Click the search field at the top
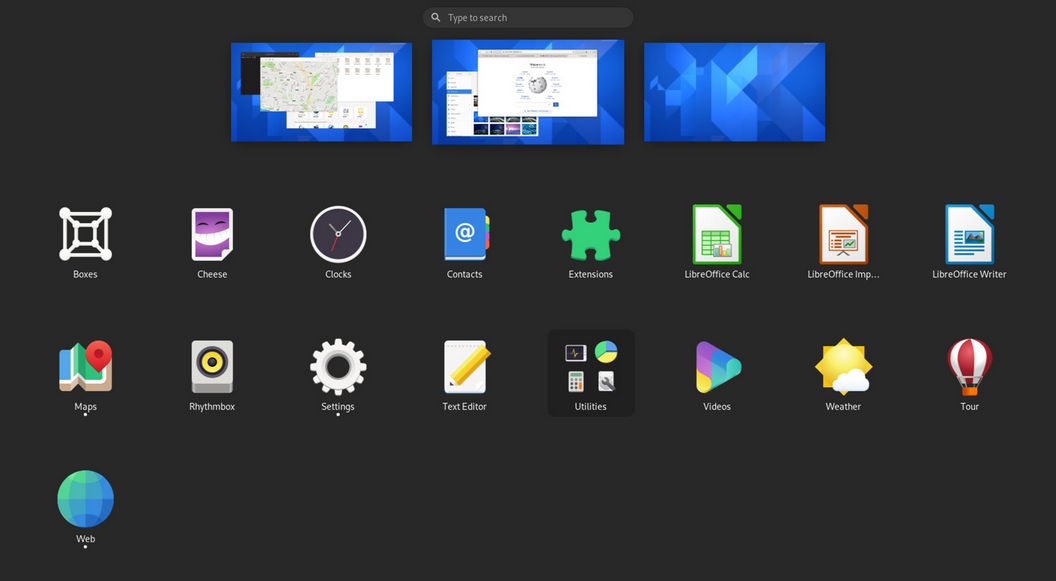This screenshot has height=581, width=1056. click(x=528, y=17)
